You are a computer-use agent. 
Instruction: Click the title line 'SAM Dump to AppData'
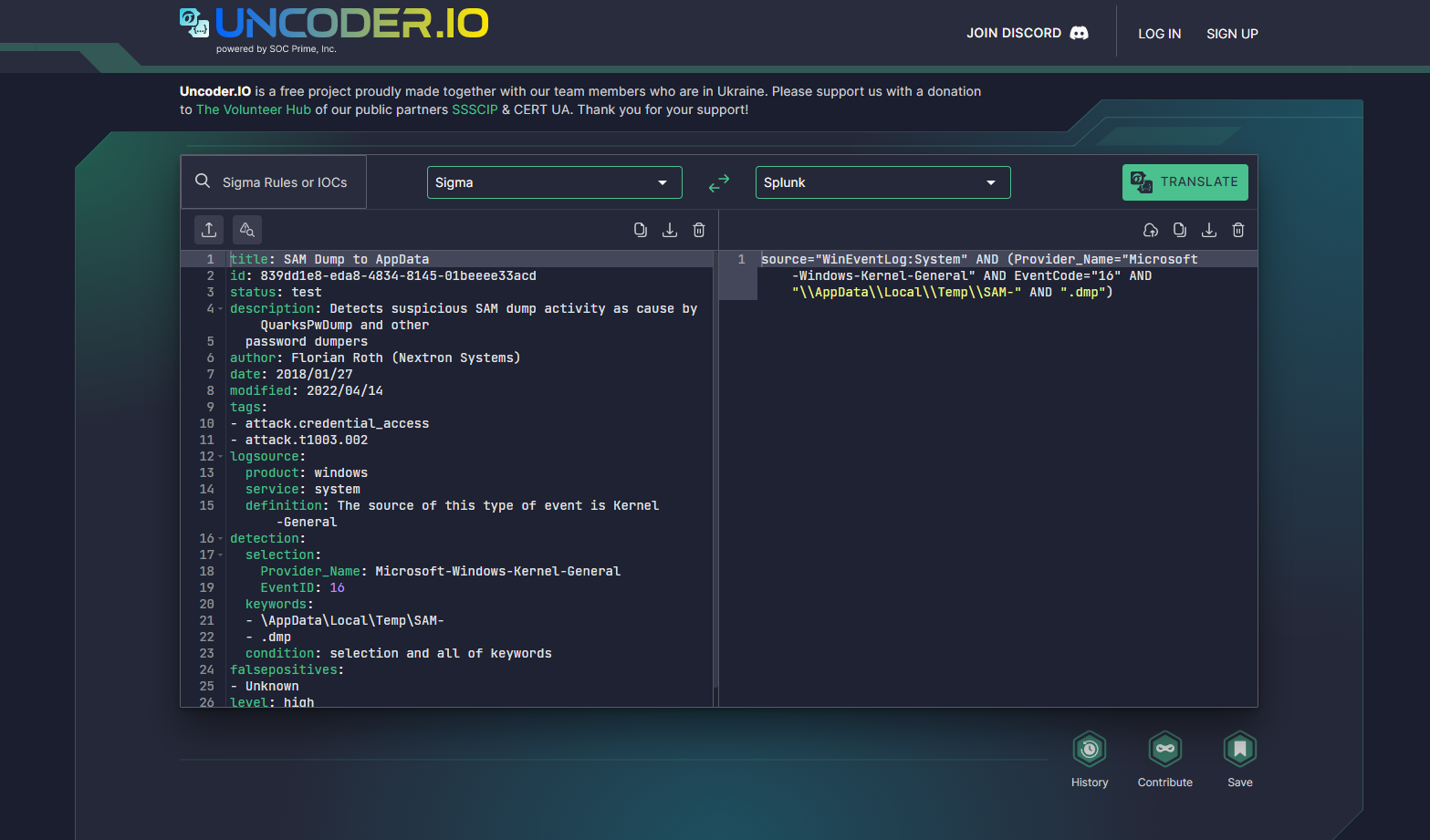[x=329, y=259]
